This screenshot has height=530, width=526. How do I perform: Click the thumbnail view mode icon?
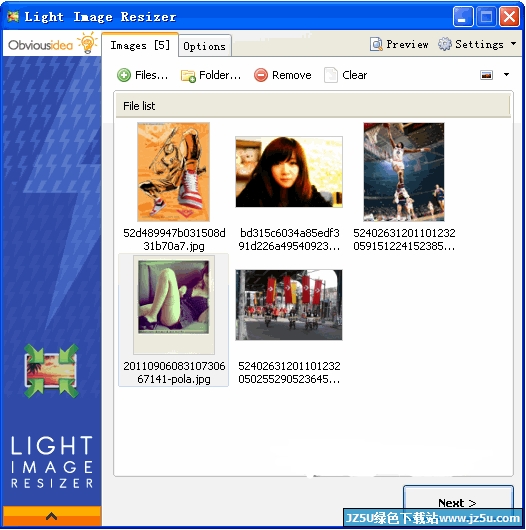pyautogui.click(x=486, y=75)
